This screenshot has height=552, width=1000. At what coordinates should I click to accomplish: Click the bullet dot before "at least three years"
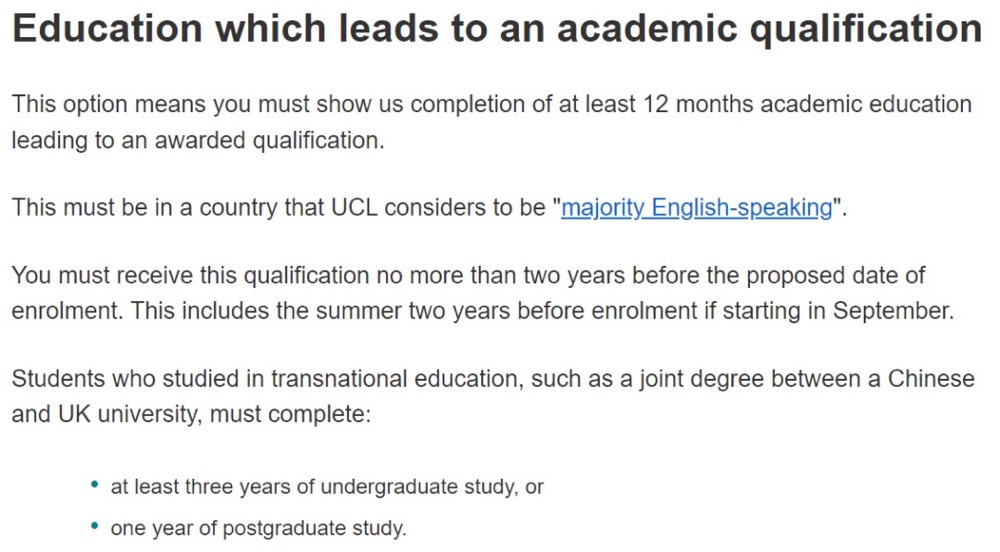coord(95,485)
